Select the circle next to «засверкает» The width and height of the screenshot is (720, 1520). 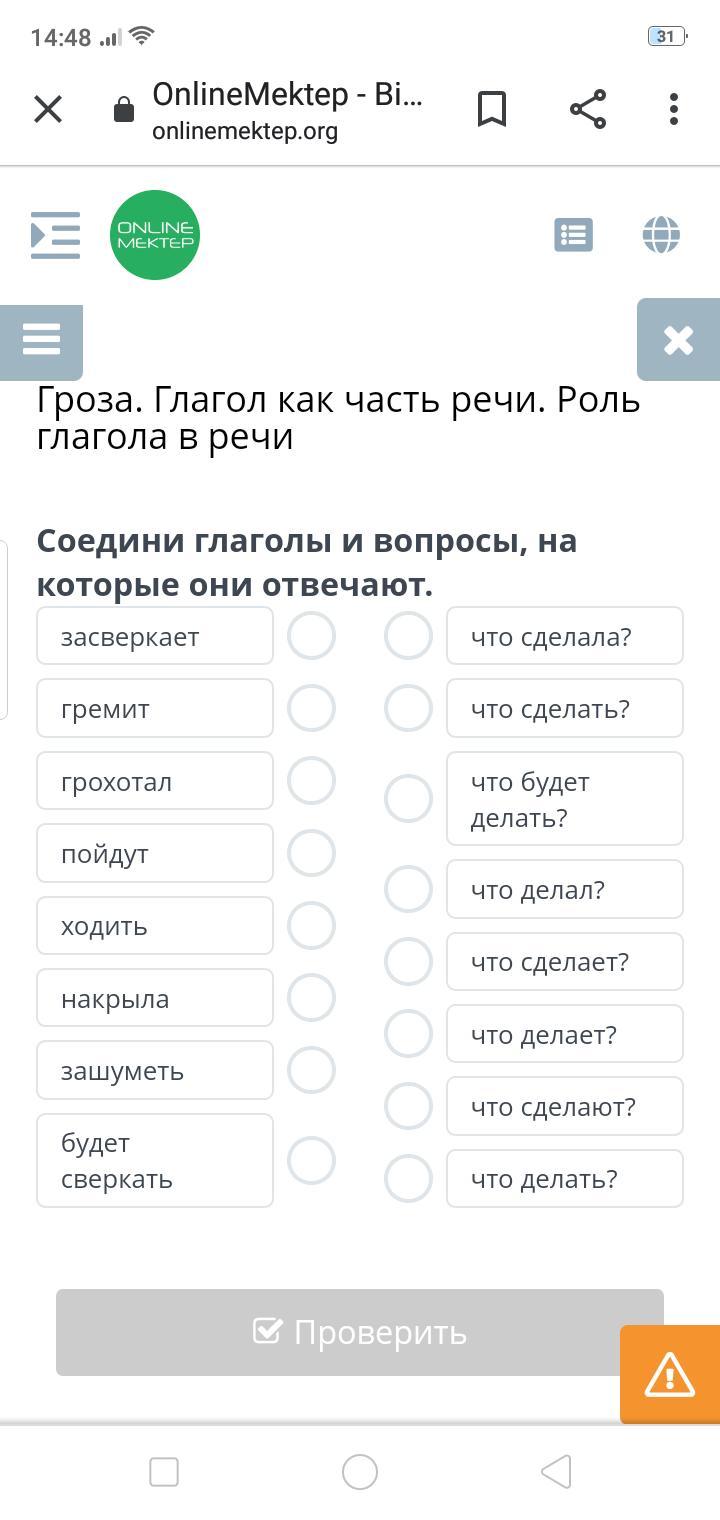point(311,636)
